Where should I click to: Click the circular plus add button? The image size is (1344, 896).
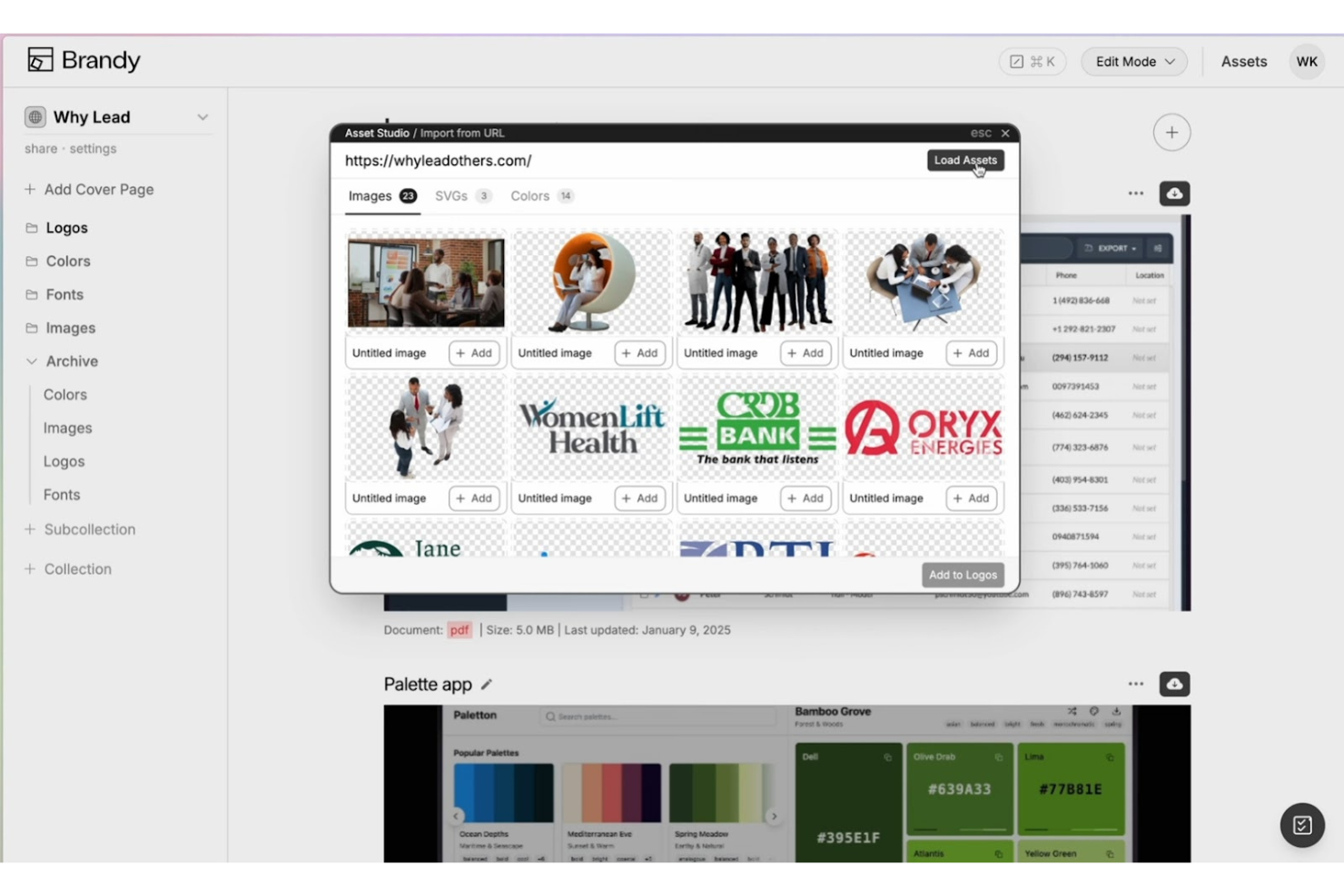point(1171,133)
